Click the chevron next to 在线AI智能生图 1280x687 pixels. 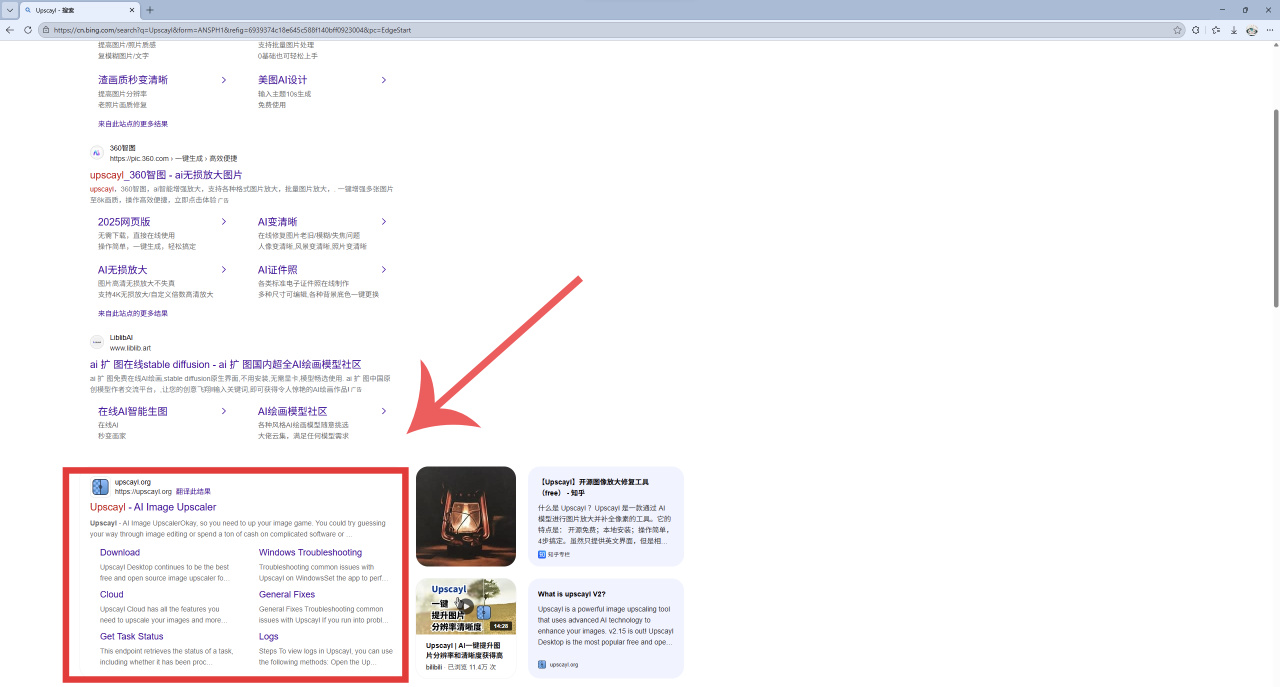223,411
